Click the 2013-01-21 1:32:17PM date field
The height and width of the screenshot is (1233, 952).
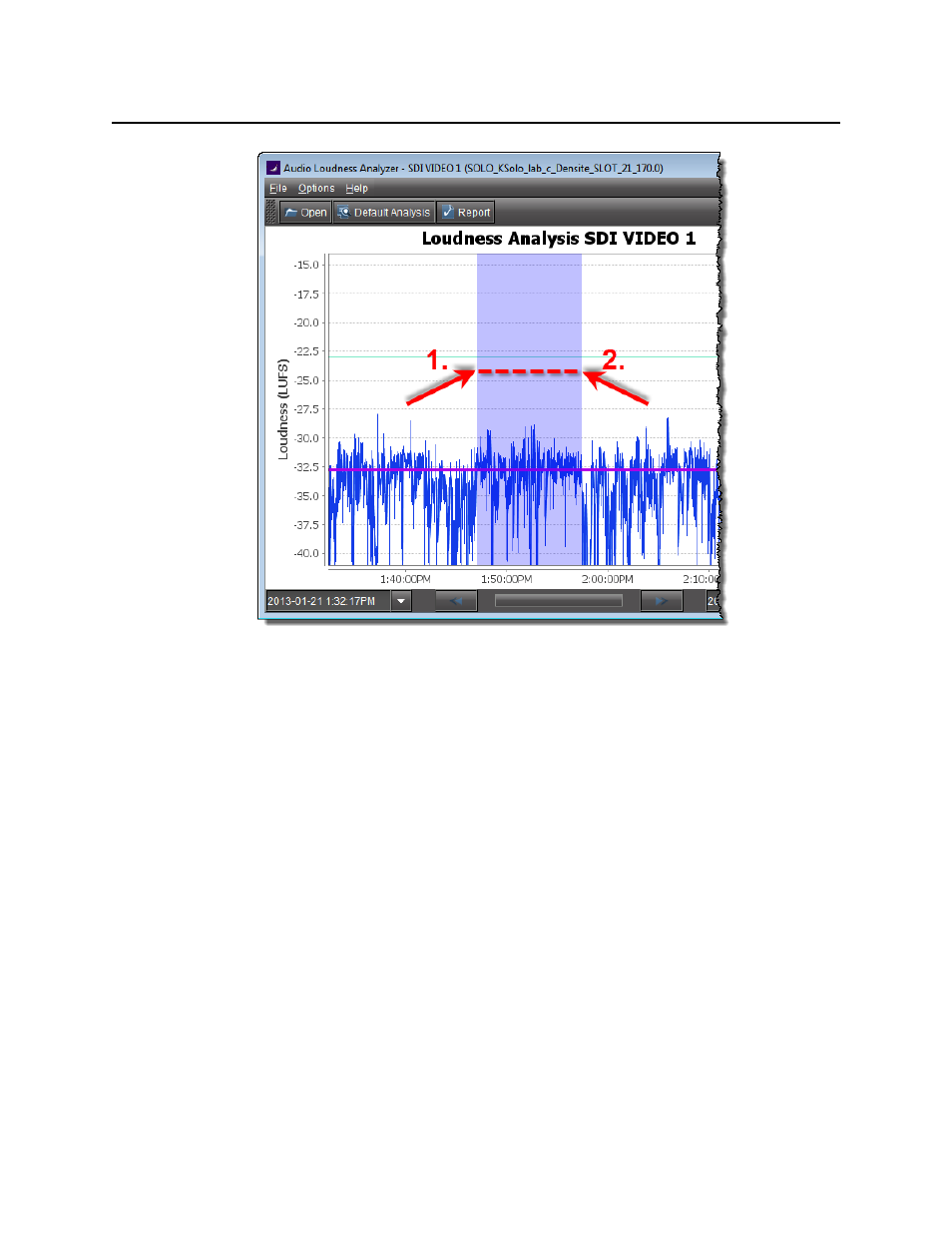pyautogui.click(x=328, y=601)
